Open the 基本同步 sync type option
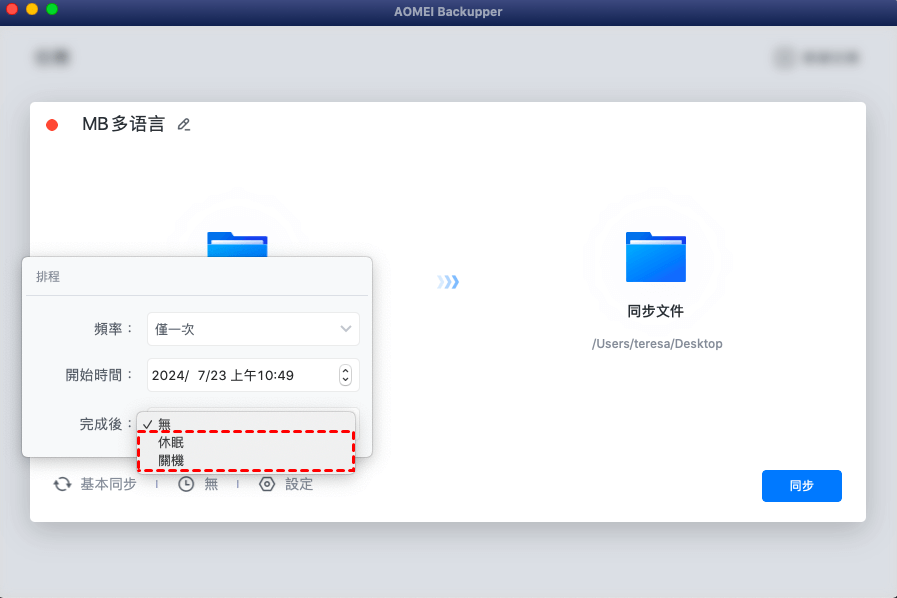The width and height of the screenshot is (897, 598). coord(108,484)
